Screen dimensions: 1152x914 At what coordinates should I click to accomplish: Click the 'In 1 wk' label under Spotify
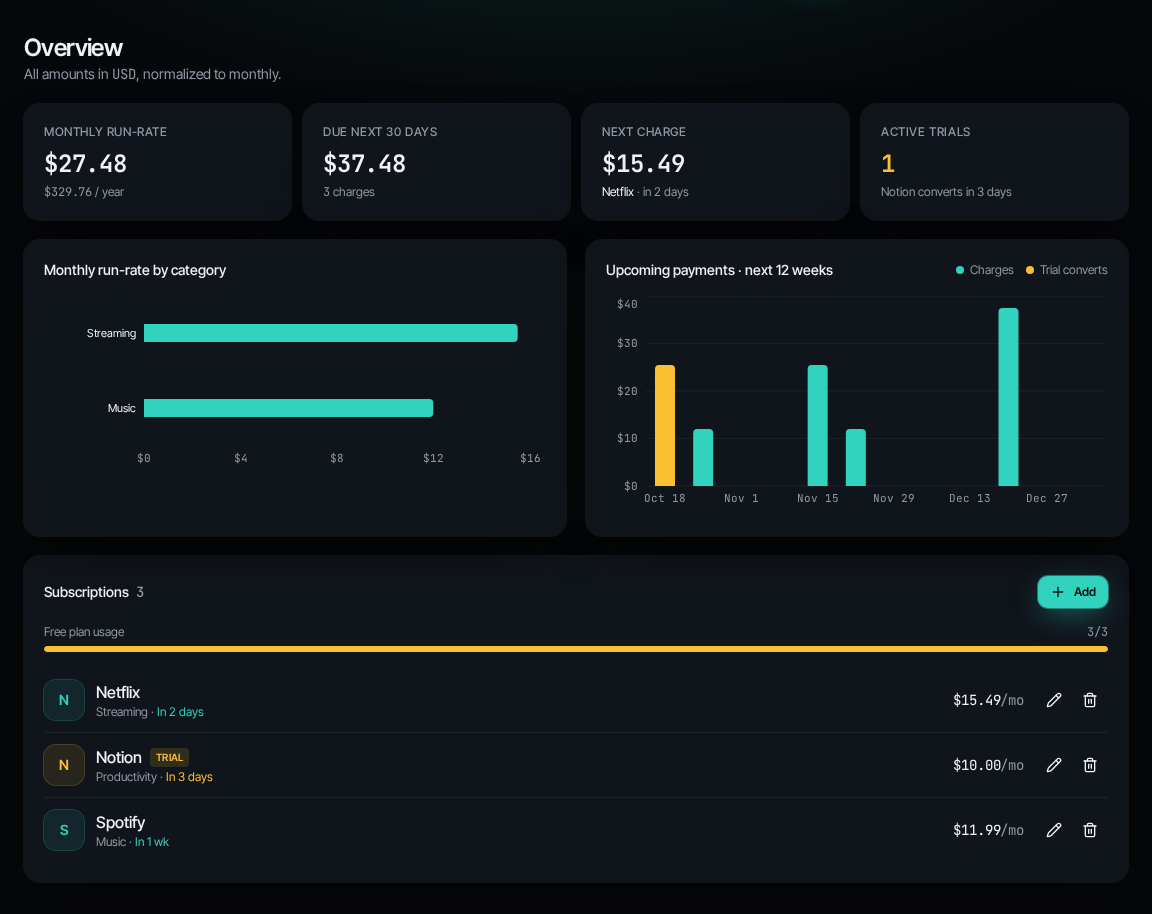click(x=151, y=842)
